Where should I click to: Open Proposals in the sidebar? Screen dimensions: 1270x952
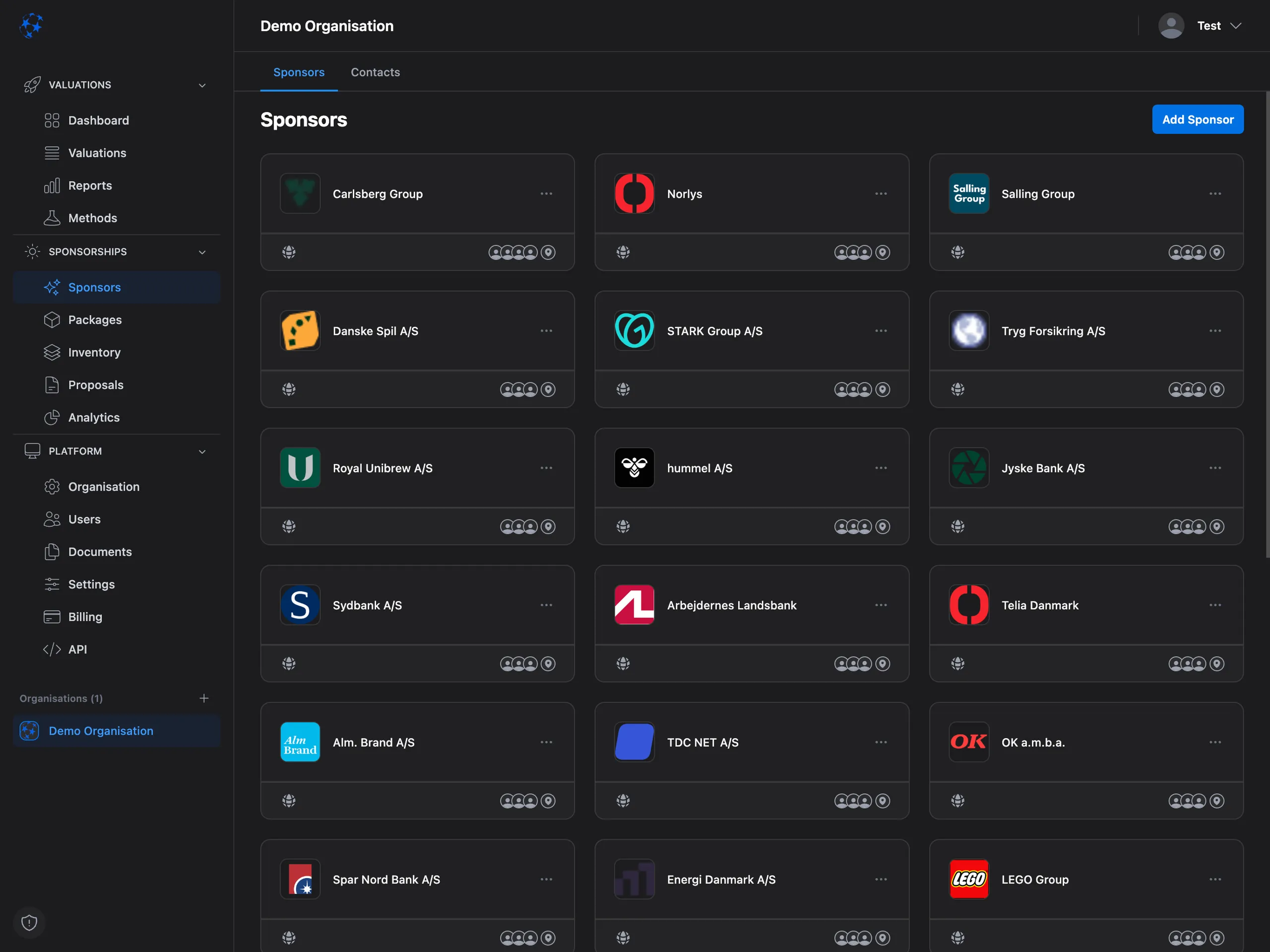(x=116, y=384)
